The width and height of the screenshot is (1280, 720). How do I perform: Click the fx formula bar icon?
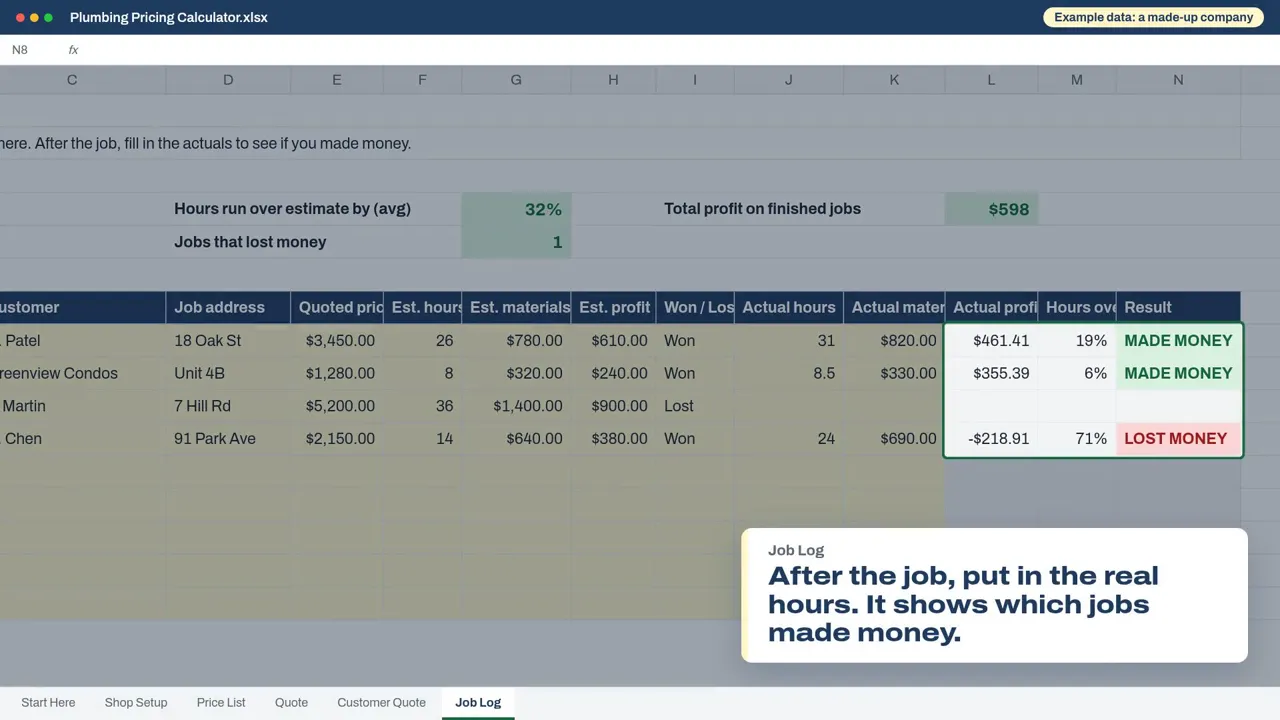(x=73, y=50)
